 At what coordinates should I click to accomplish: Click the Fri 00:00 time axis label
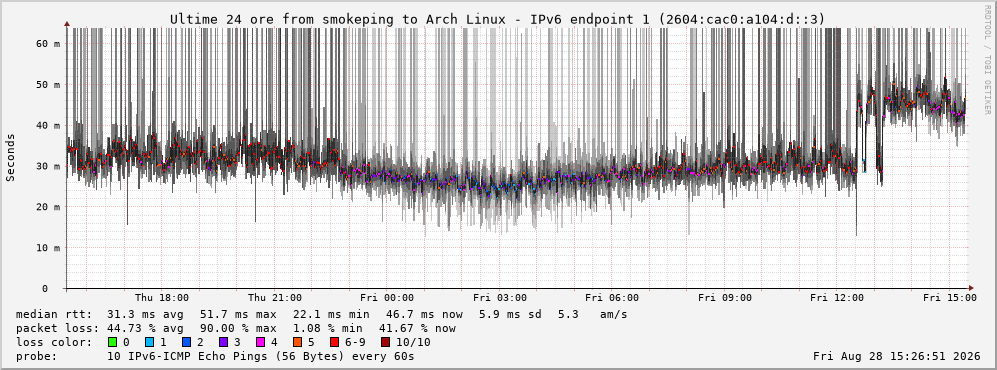click(x=387, y=298)
